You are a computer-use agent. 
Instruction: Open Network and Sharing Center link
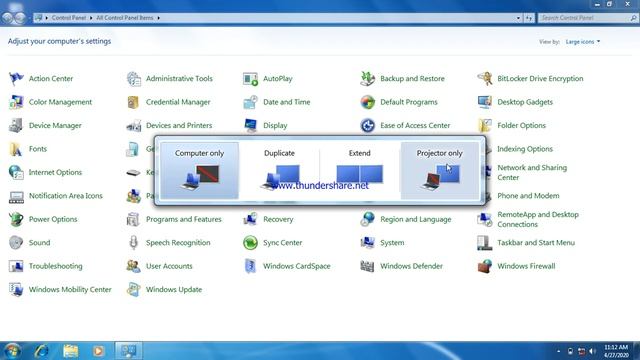click(532, 172)
